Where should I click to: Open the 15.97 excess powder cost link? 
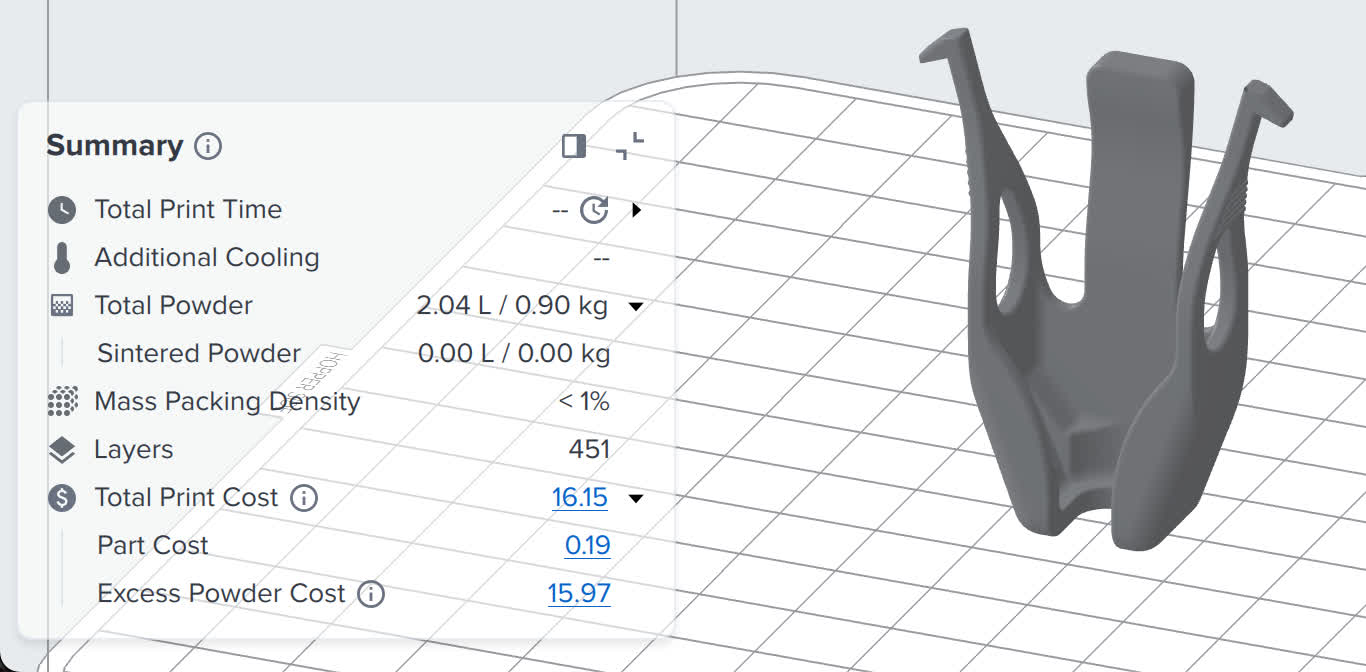[579, 593]
